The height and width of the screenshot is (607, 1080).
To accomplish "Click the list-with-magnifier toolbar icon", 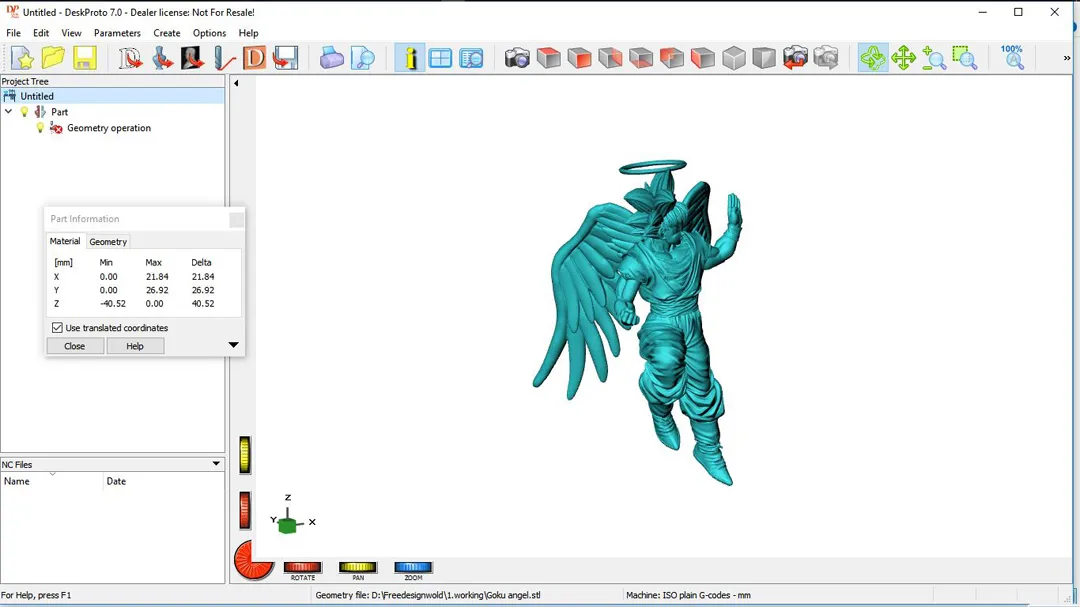I will (x=472, y=58).
